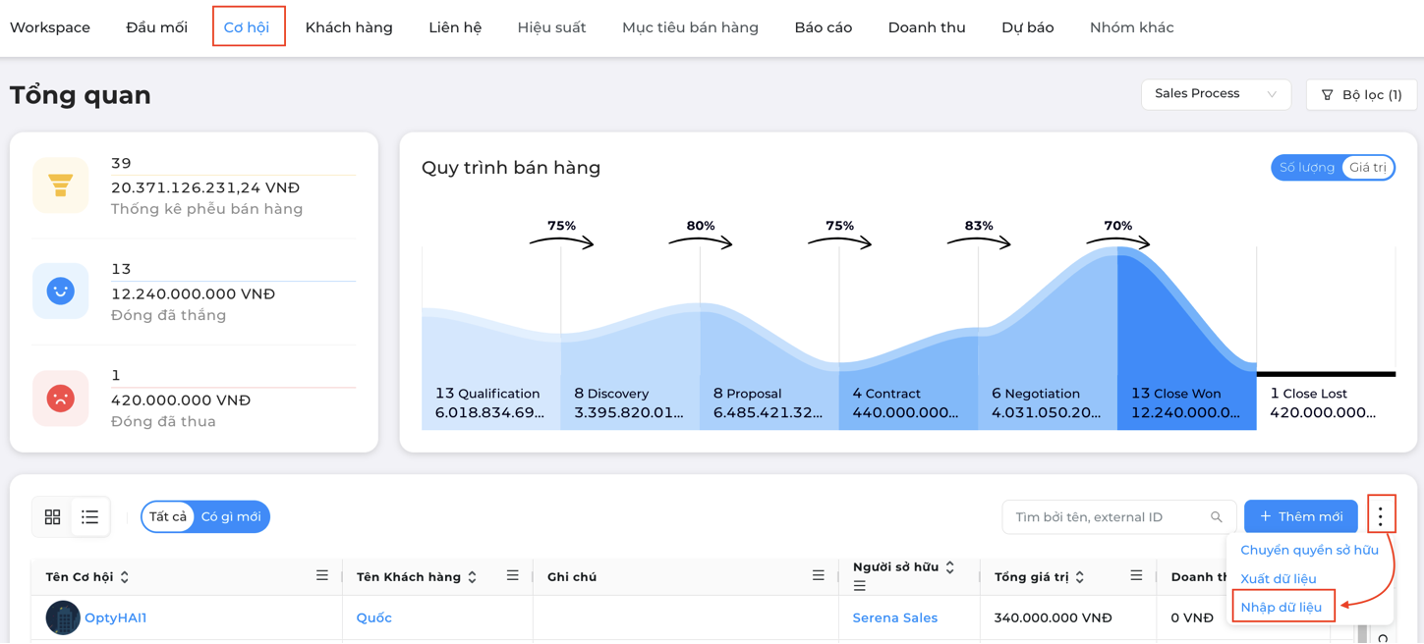Click the smiley Closed Won icon

(61, 292)
